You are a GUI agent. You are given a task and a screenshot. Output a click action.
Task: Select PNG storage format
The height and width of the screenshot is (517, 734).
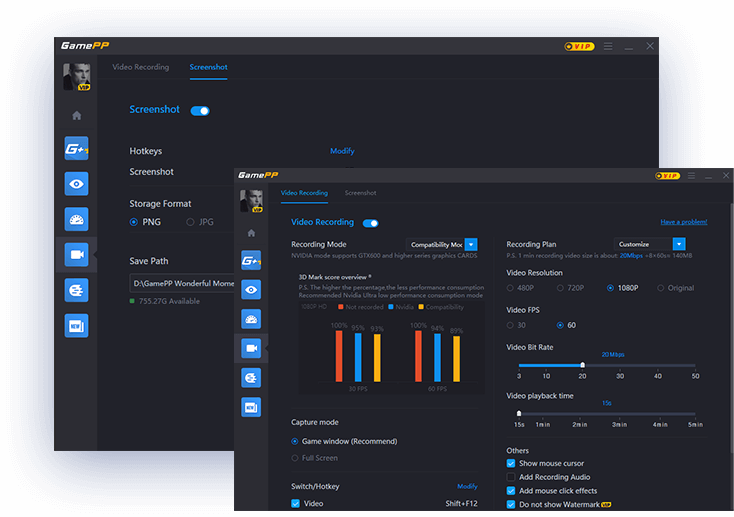click(x=134, y=222)
